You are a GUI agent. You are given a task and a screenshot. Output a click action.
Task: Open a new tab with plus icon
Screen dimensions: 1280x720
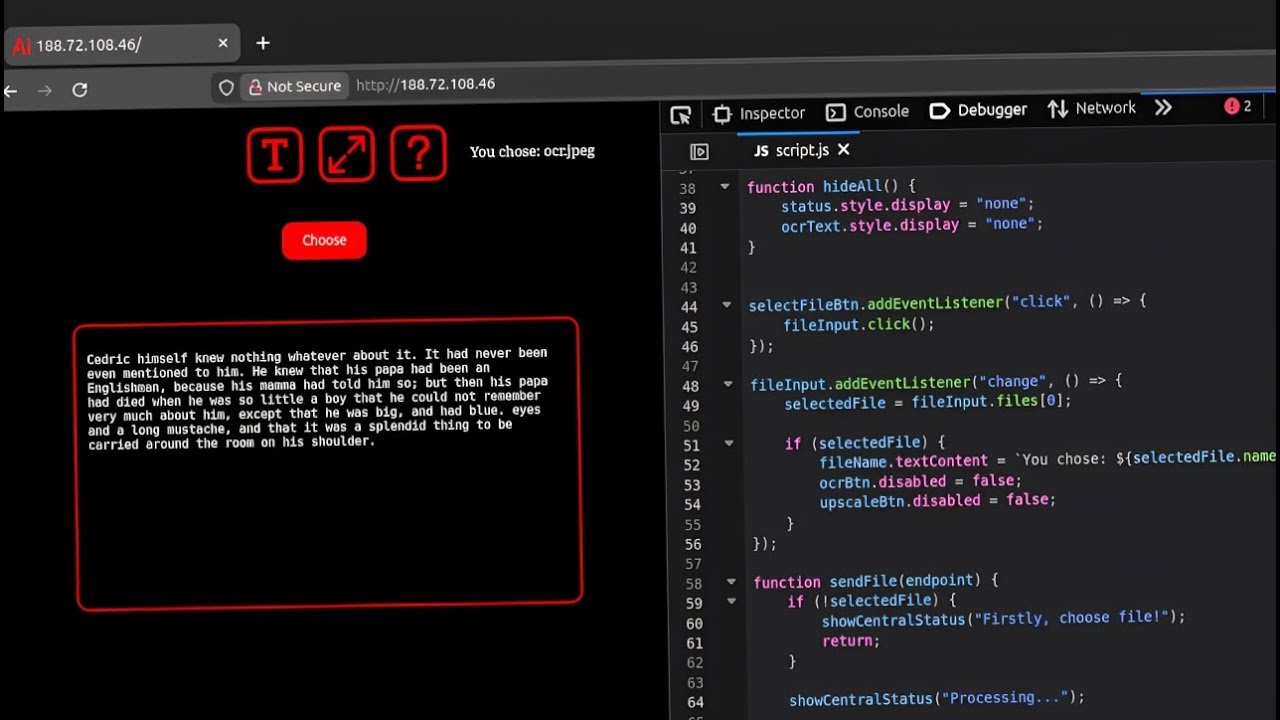tap(263, 43)
